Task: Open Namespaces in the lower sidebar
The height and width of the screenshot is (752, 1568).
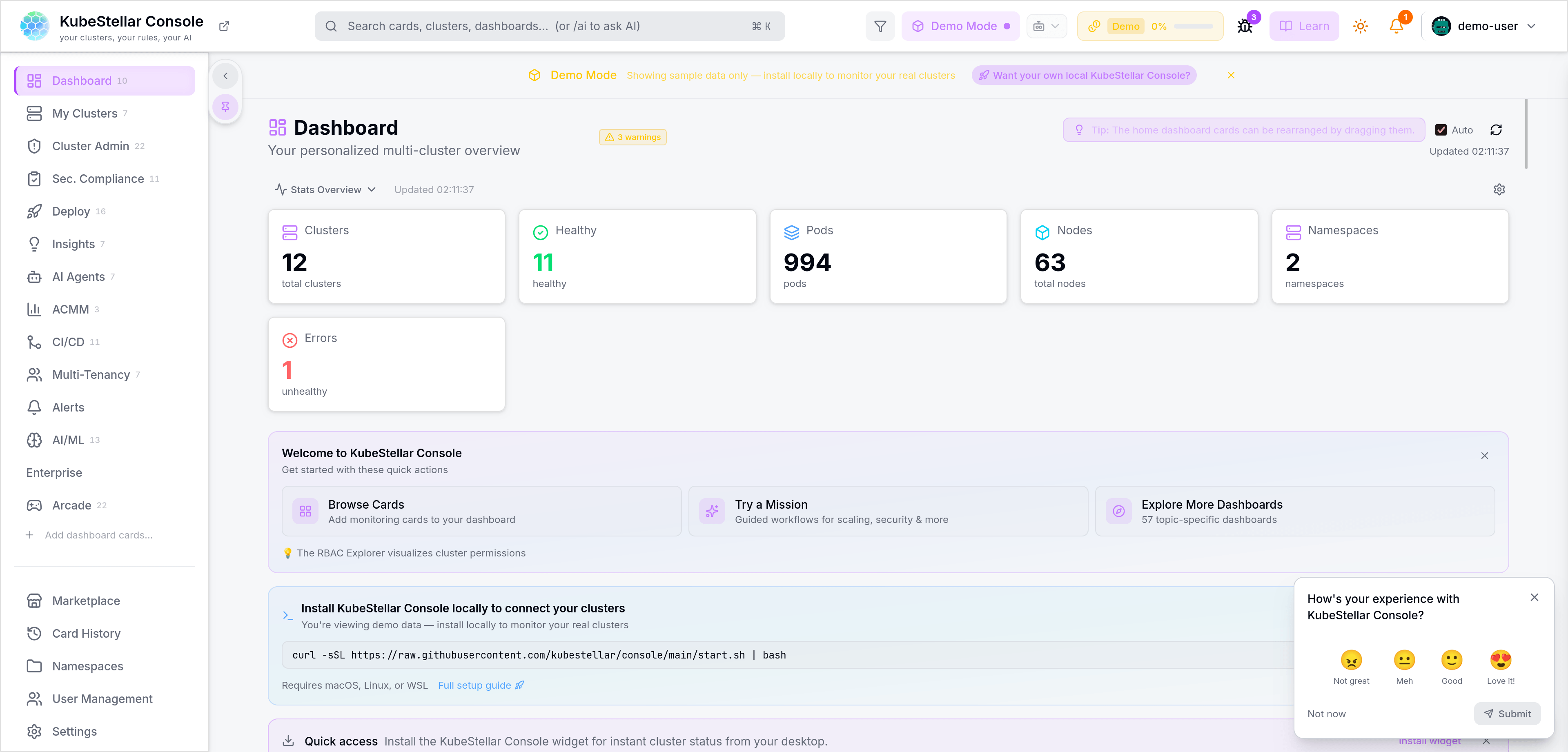Action: [x=104, y=666]
